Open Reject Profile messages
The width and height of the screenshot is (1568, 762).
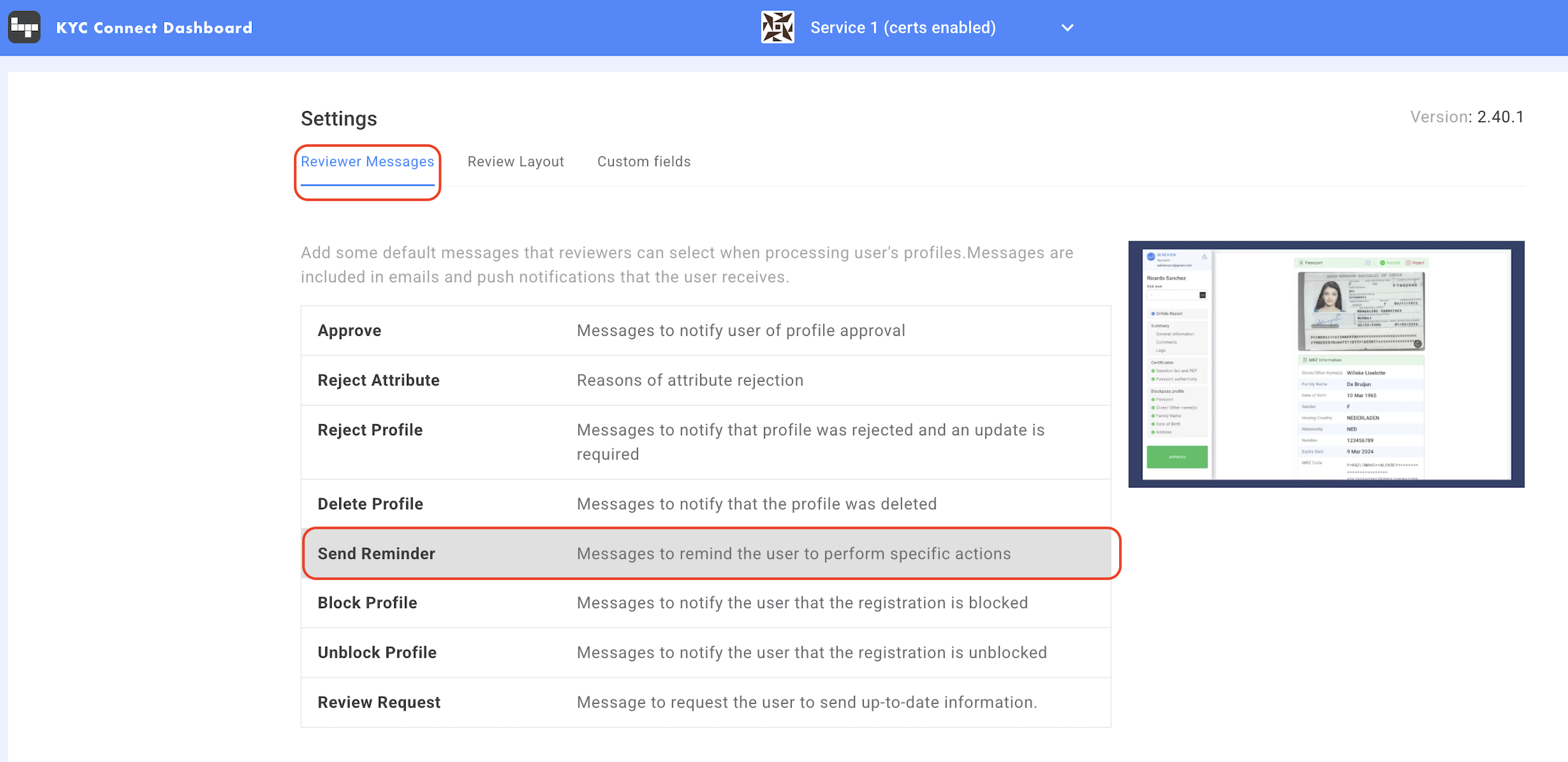point(370,430)
